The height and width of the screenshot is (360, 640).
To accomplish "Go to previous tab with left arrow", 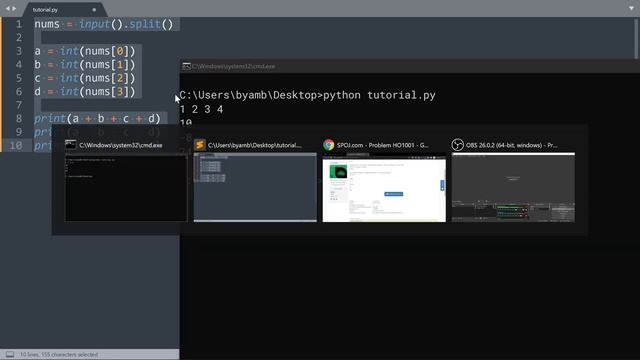I will coord(7,9).
